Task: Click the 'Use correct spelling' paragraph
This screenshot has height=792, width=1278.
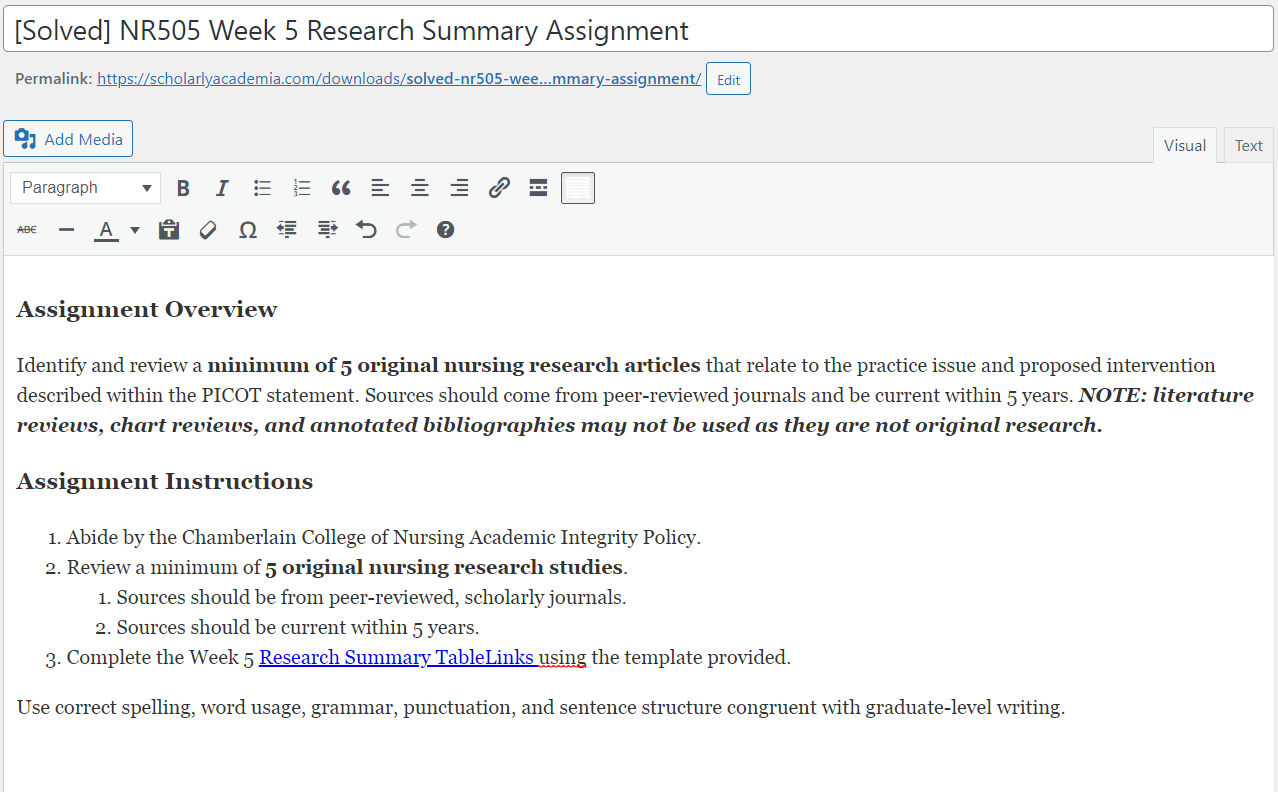Action: [541, 708]
